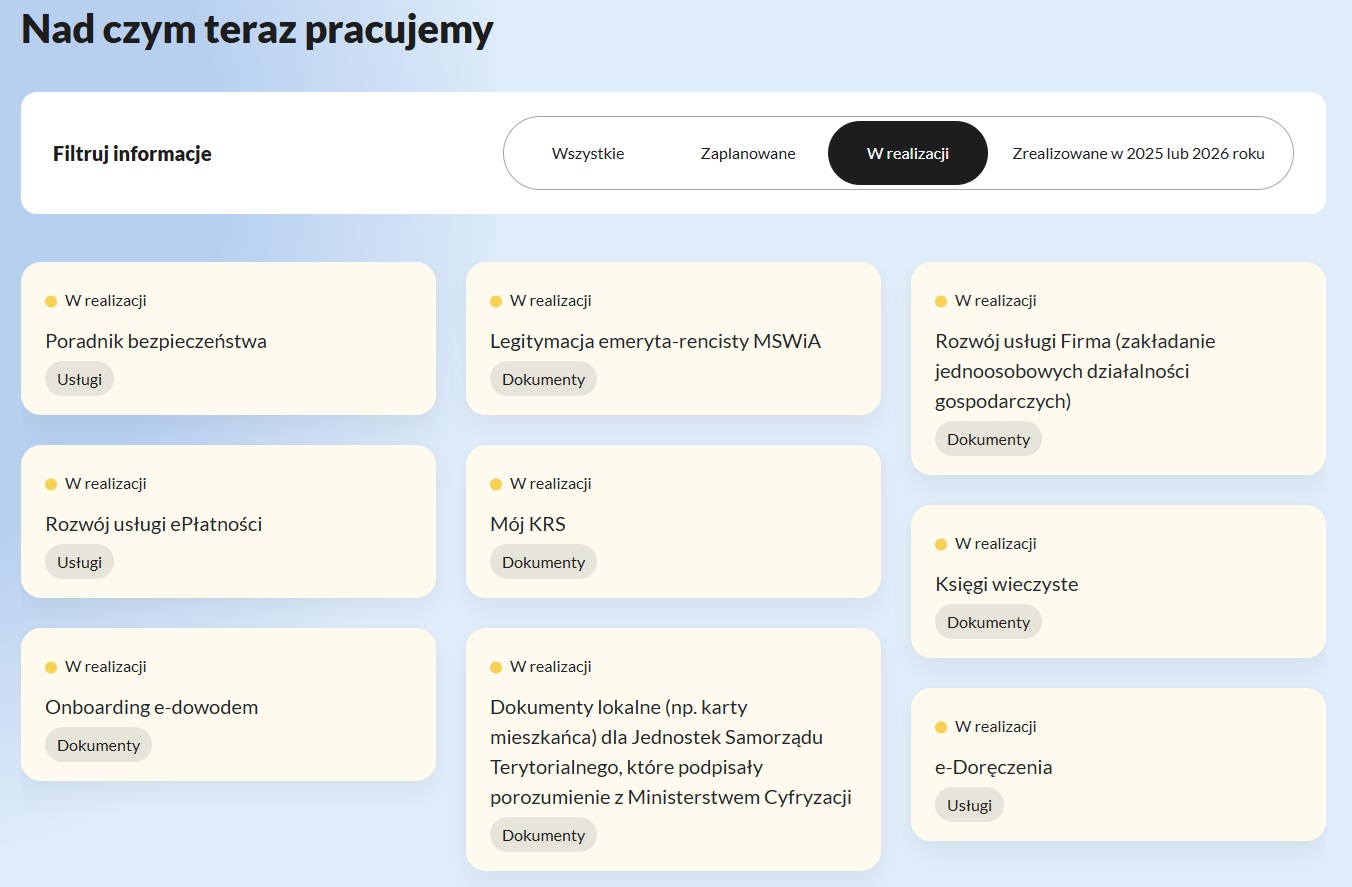This screenshot has width=1352, height=887.
Task: Switch to the Wszystkie filter tab
Action: pyautogui.click(x=586, y=153)
